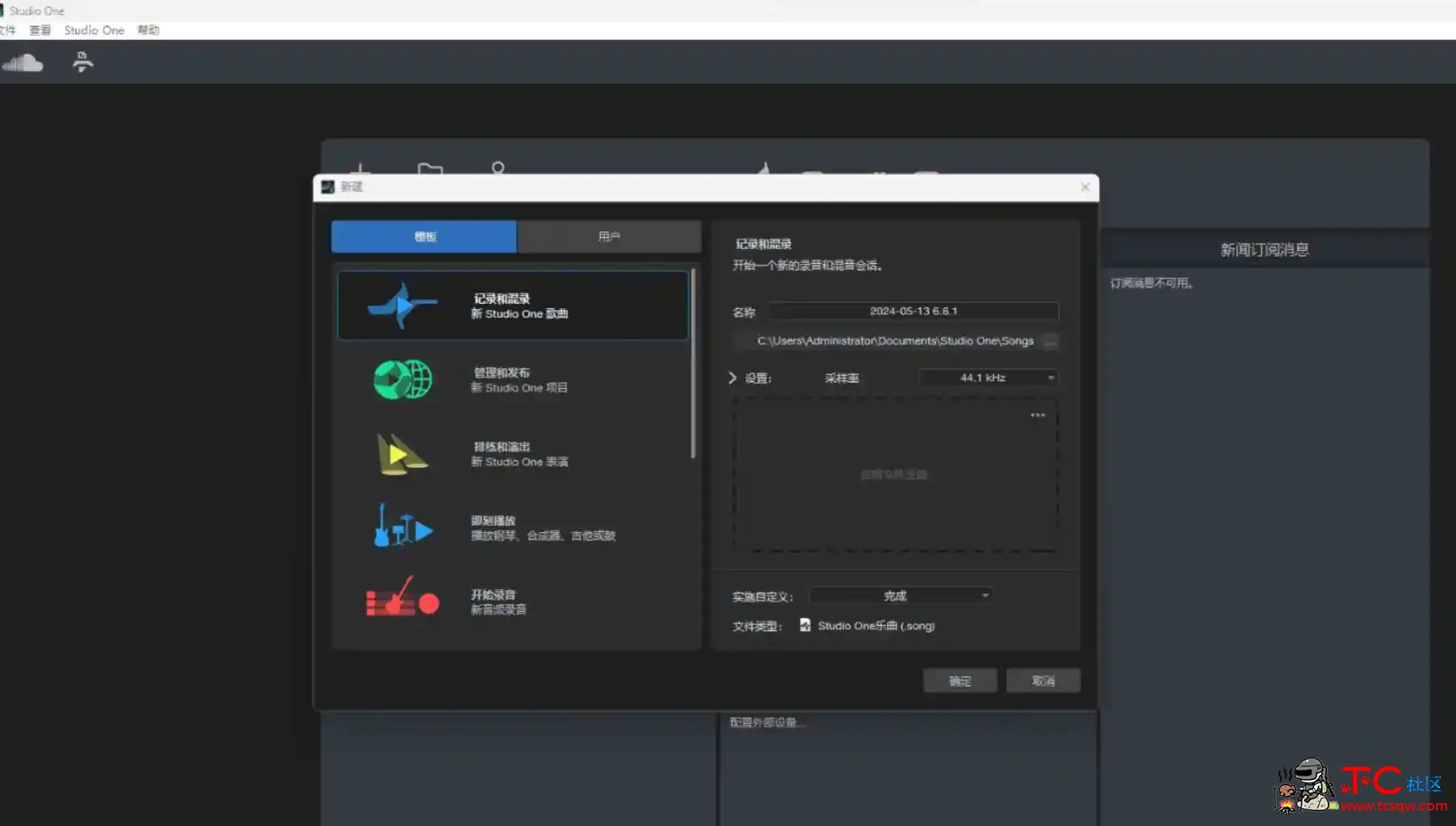This screenshot has height=826, width=1456.
Task: Switch to the 模板 tab
Action: (x=424, y=236)
